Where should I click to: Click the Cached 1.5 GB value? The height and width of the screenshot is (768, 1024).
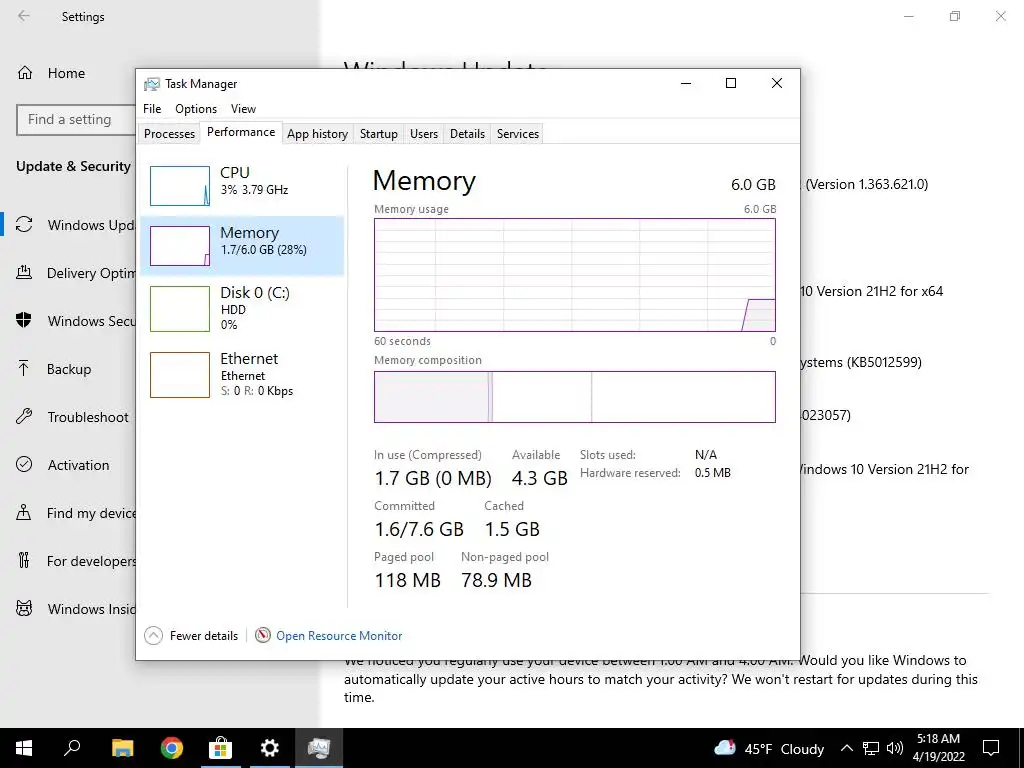click(512, 529)
